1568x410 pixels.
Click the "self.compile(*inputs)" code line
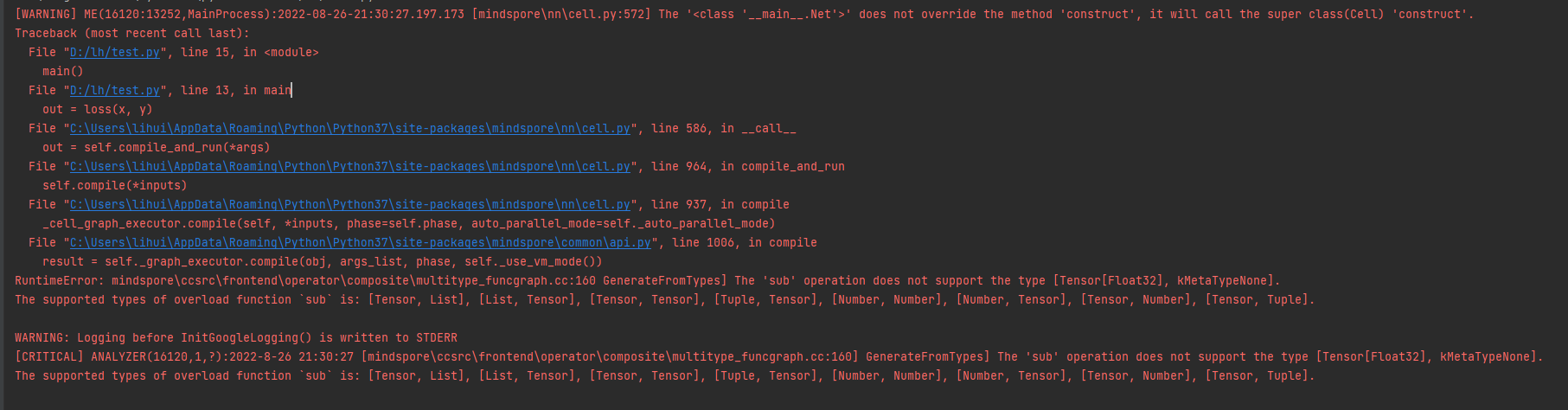pyautogui.click(x=115, y=186)
